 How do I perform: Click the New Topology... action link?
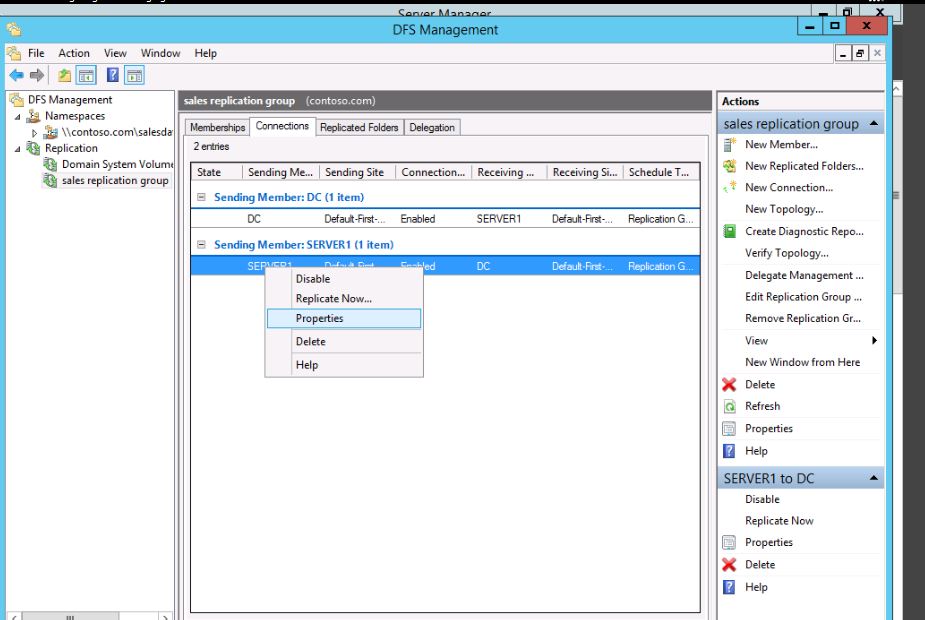click(783, 210)
